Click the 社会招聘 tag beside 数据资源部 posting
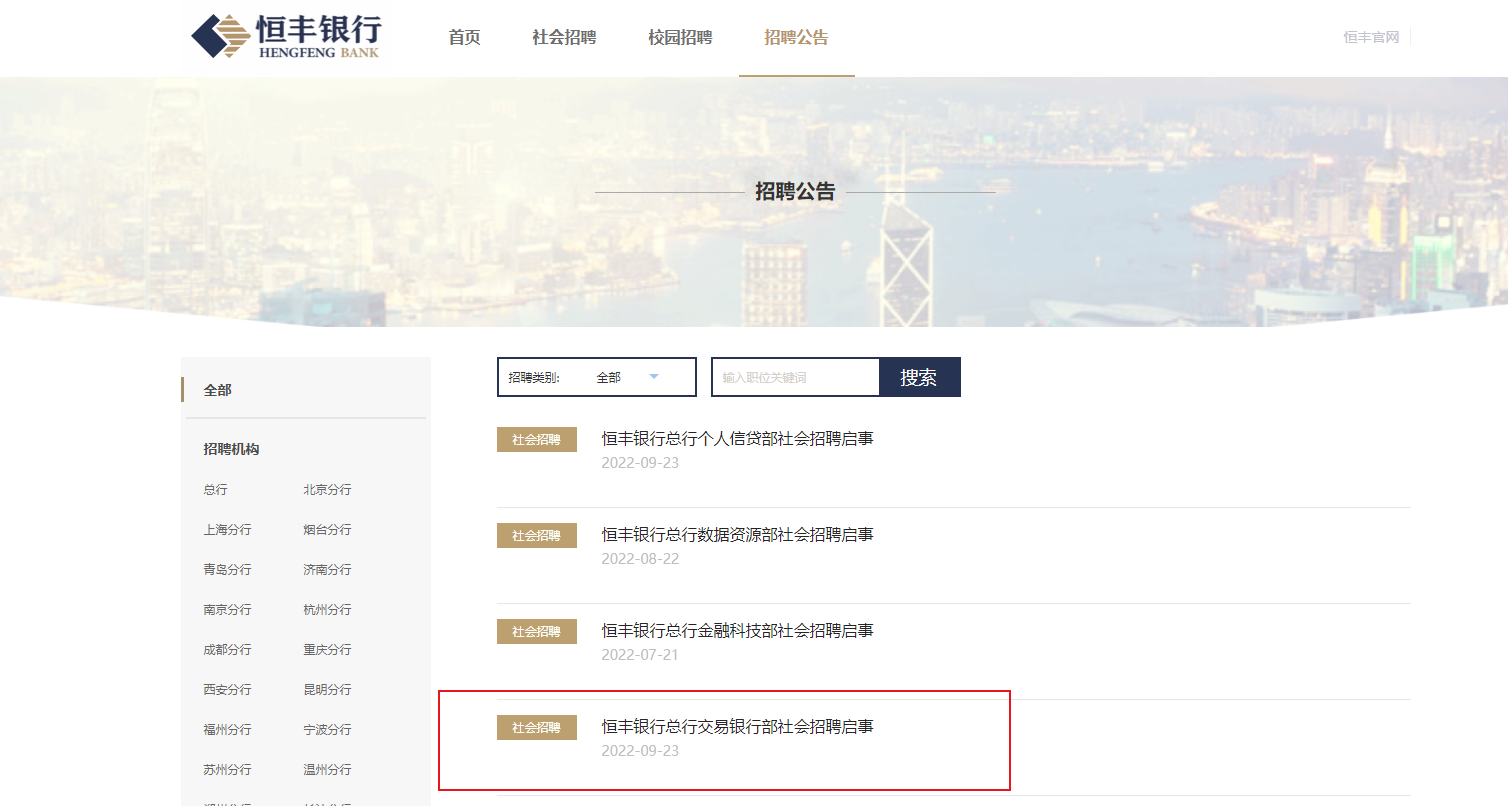This screenshot has width=1508, height=806. pos(537,535)
